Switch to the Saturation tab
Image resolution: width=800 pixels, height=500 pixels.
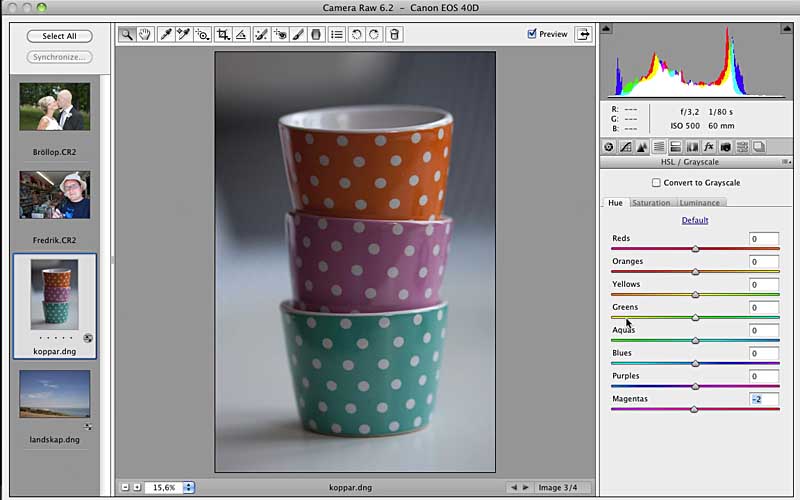[x=651, y=203]
